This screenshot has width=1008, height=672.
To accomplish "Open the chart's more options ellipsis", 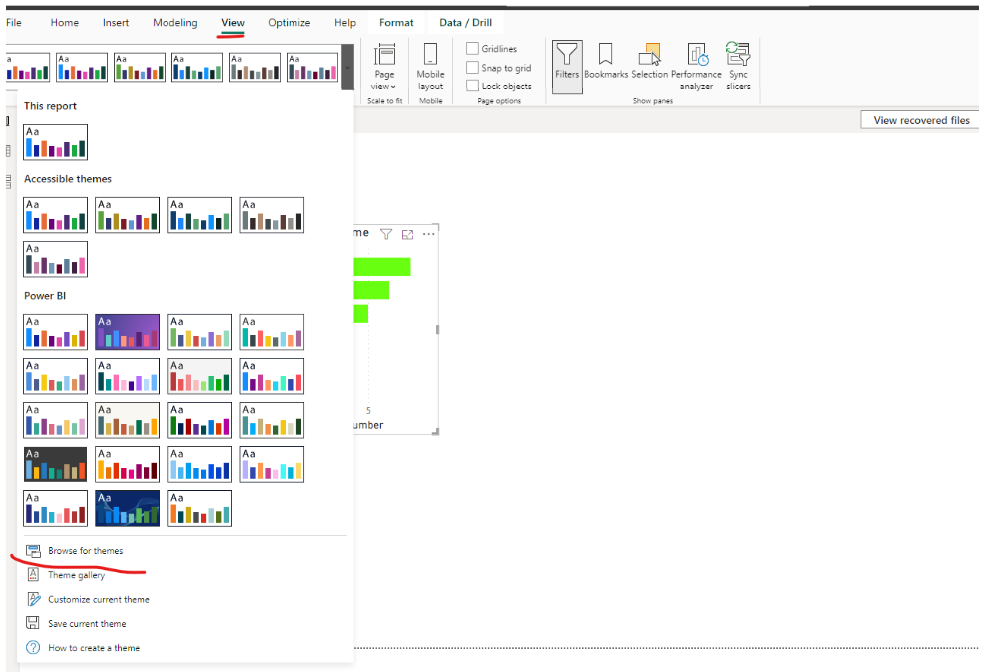I will click(x=429, y=234).
